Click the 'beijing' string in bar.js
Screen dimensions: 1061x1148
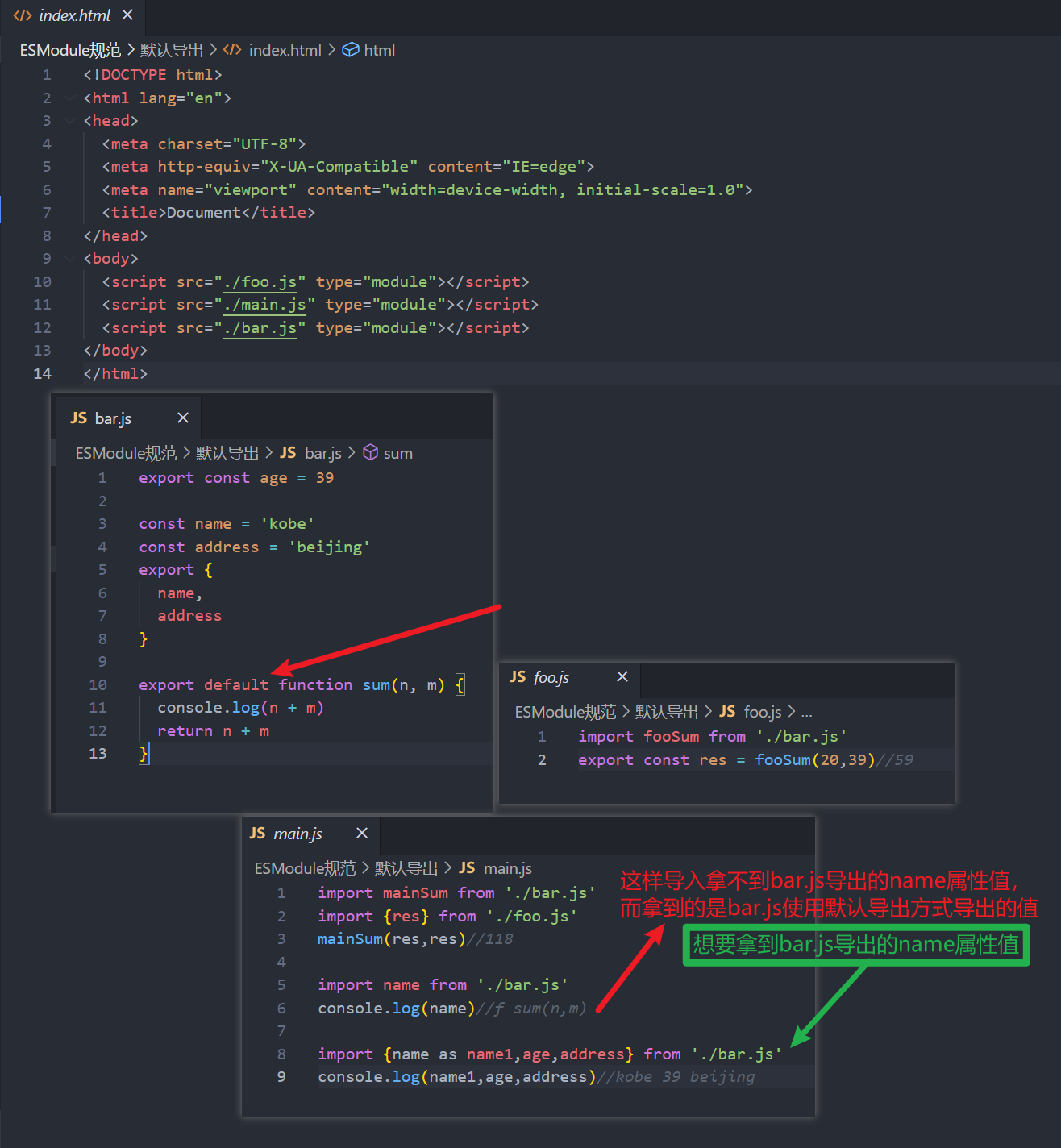tap(329, 547)
